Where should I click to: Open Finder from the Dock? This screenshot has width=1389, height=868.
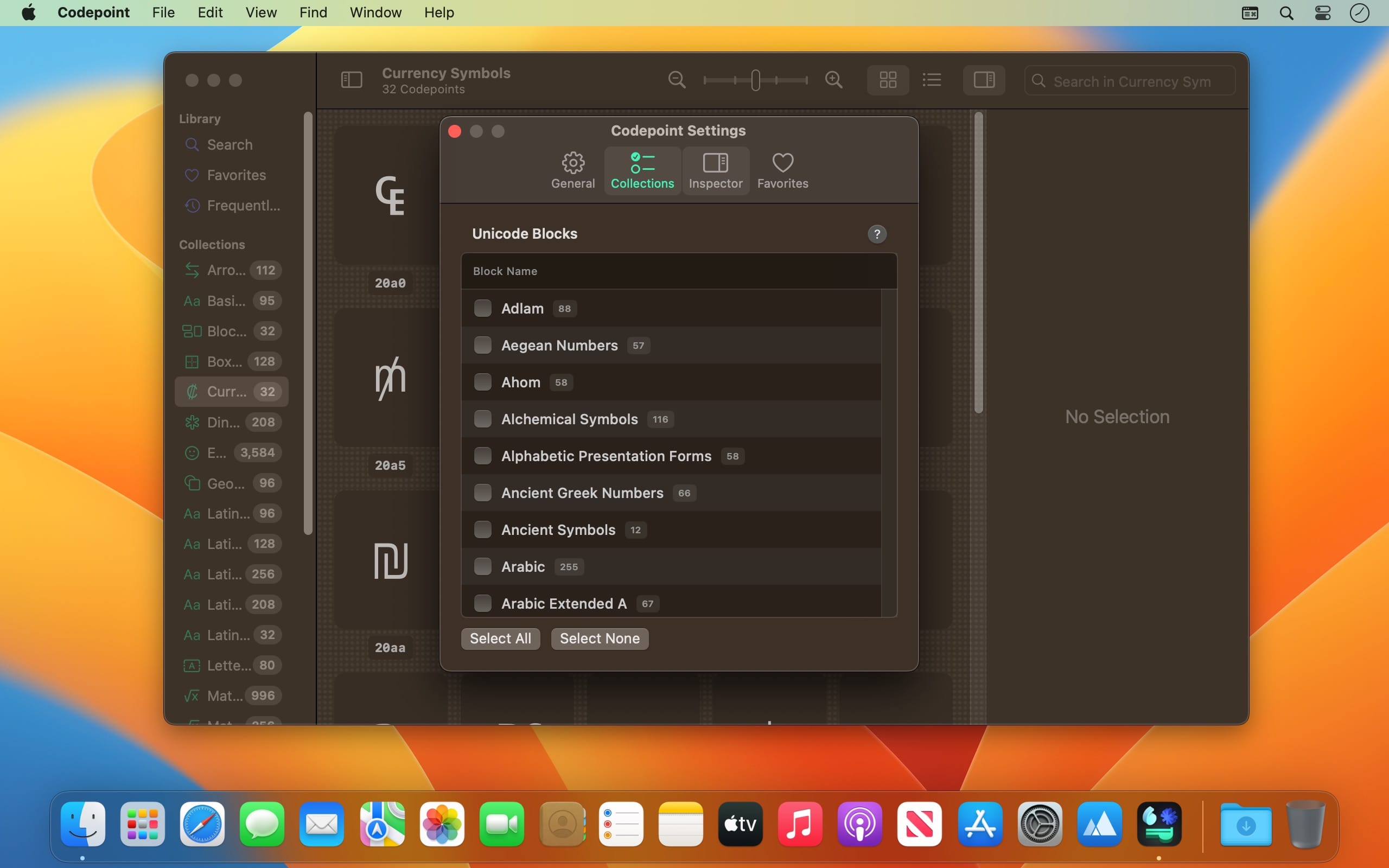click(x=82, y=825)
